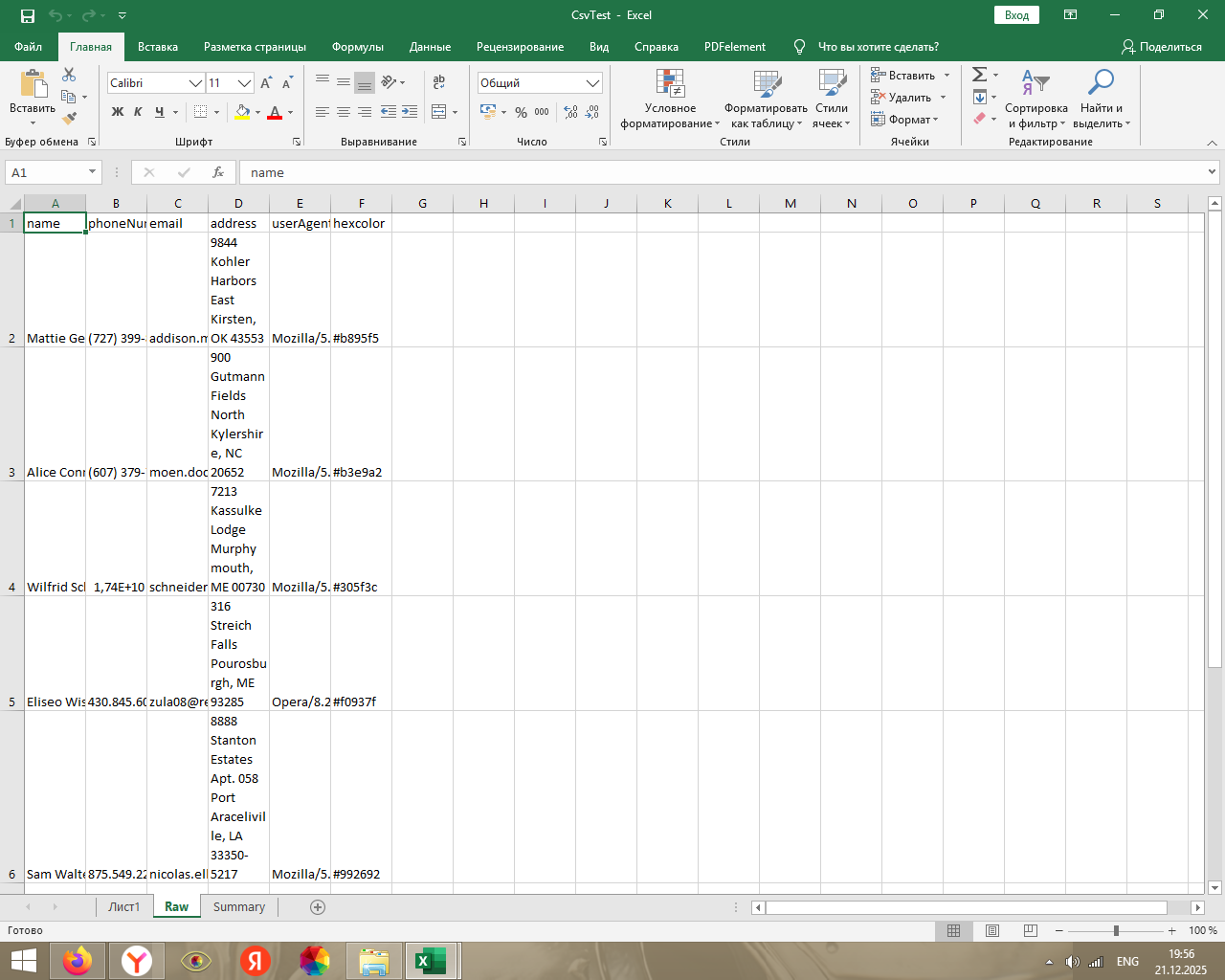Open the Name Box dropdown arrow
This screenshot has height=980, width=1225.
[92, 172]
